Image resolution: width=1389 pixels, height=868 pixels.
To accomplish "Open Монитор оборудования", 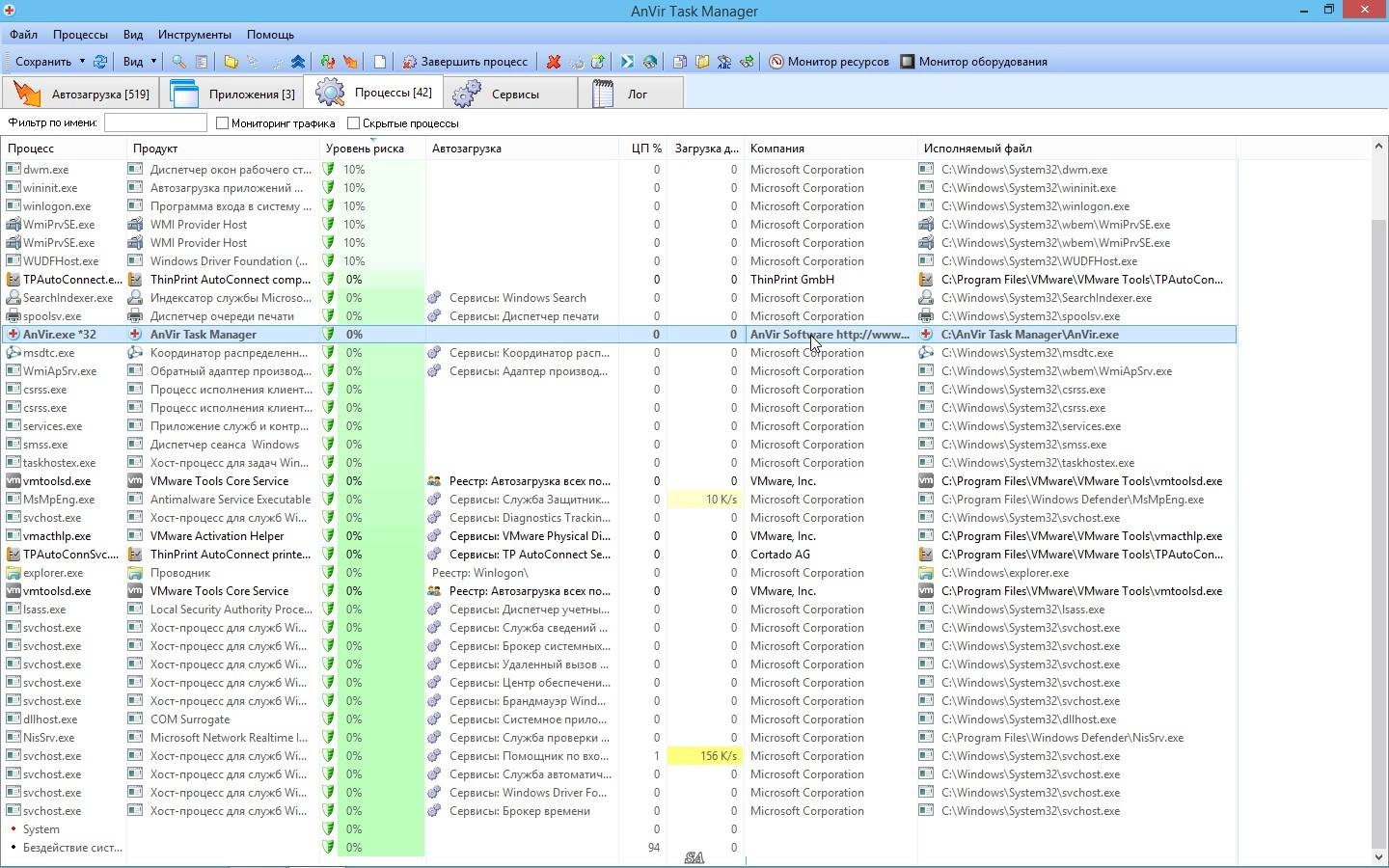I will [974, 61].
